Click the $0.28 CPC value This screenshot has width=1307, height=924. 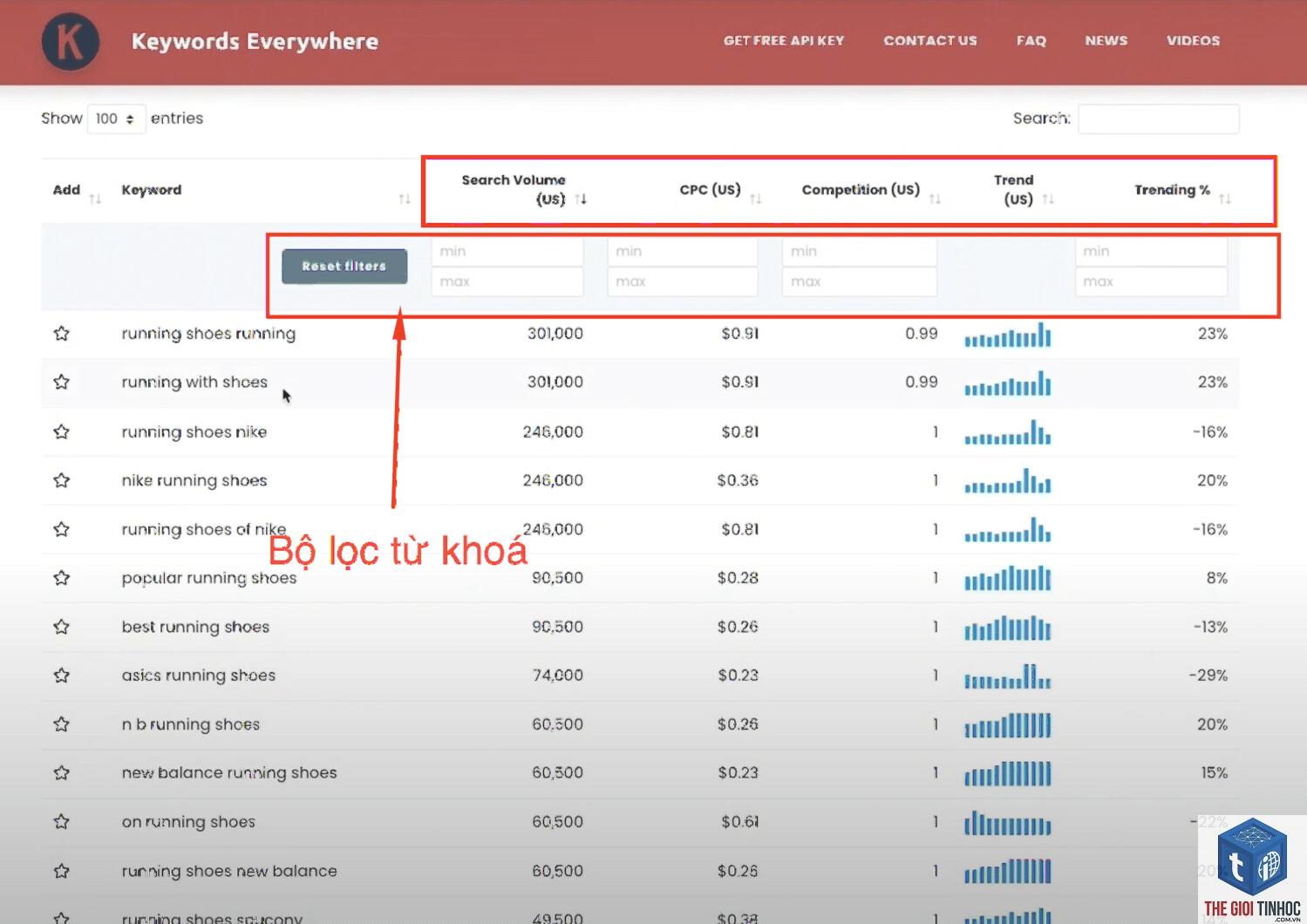pyautogui.click(x=738, y=578)
